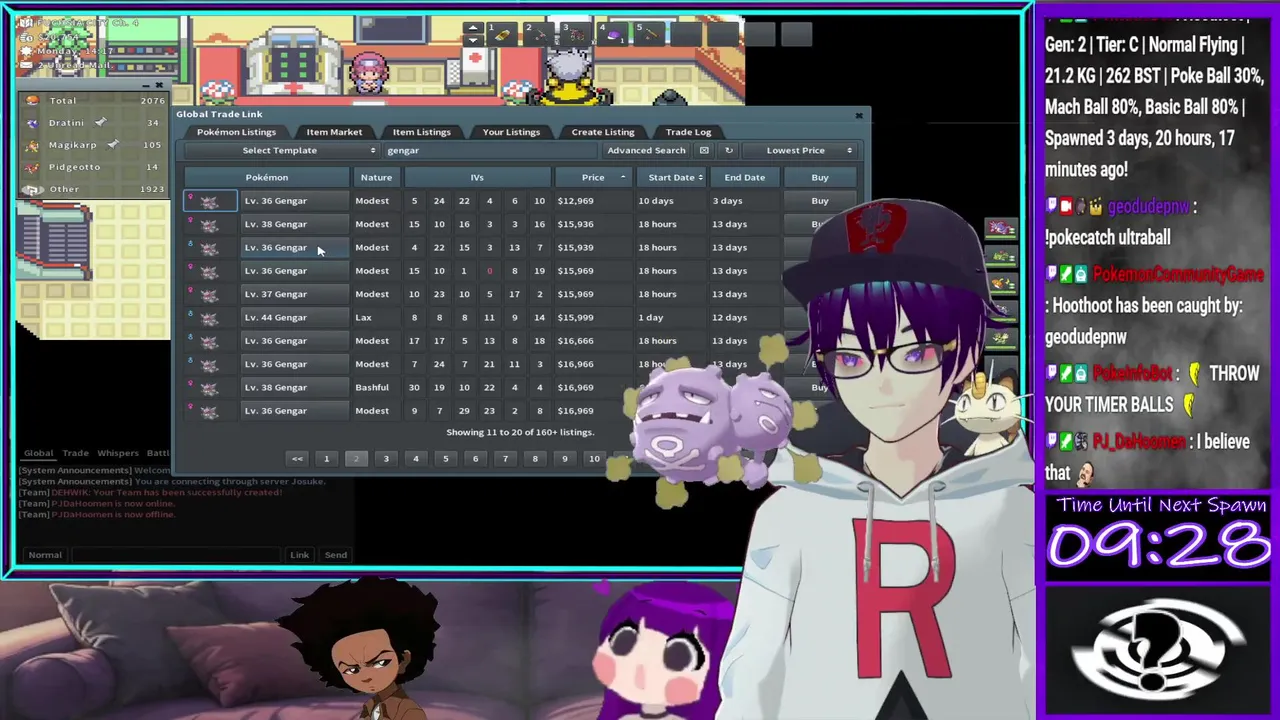Screen dimensions: 1280x720
Task: Select the Bashful Gengar sprite icon
Action: (x=209, y=387)
